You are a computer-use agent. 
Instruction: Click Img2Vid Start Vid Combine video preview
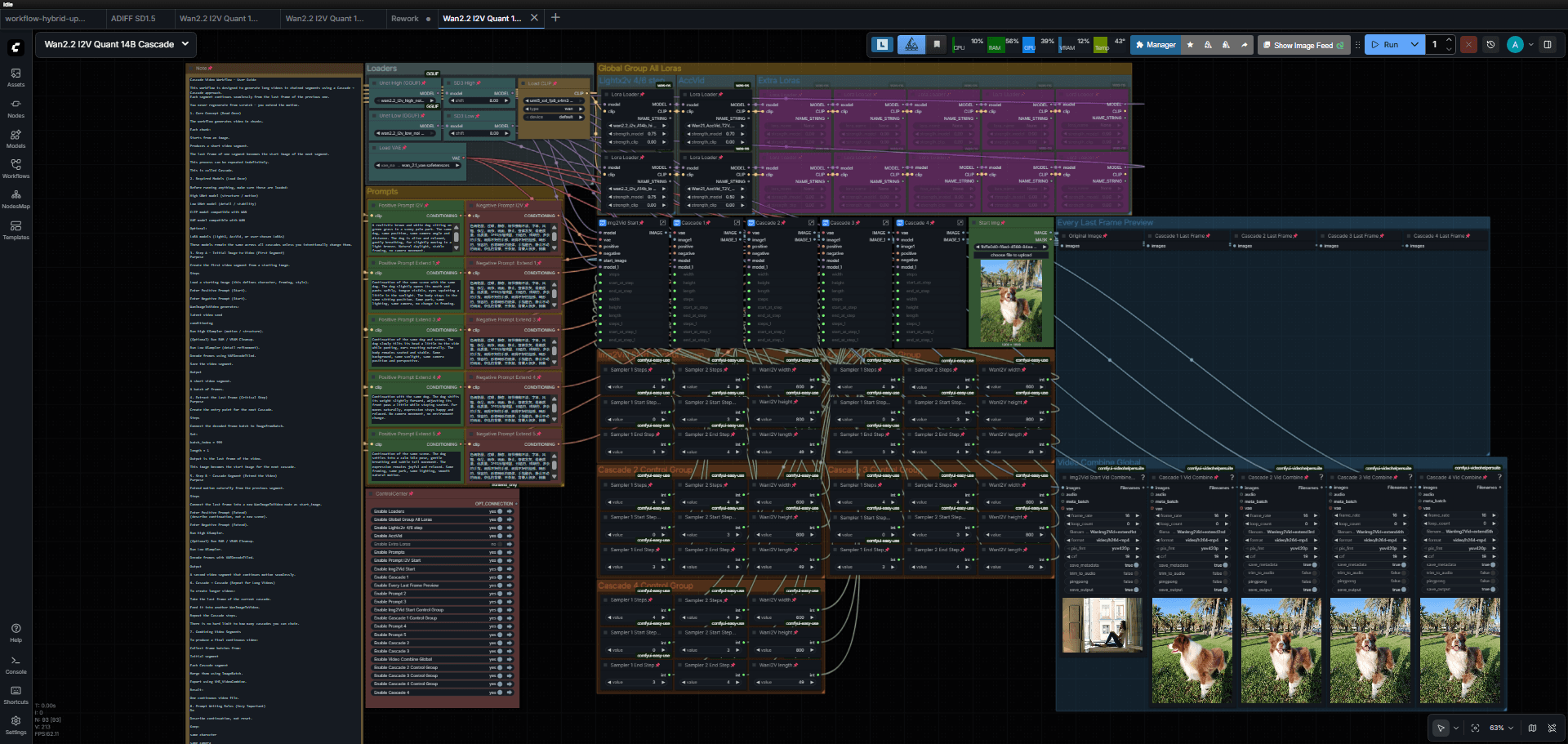(1102, 626)
